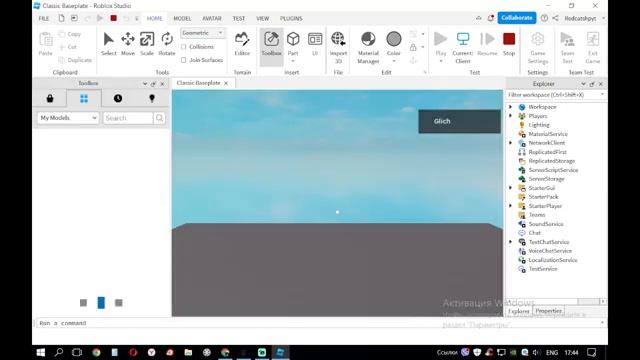Image resolution: width=640 pixels, height=360 pixels.
Task: Open Material Manager
Action: tap(368, 47)
